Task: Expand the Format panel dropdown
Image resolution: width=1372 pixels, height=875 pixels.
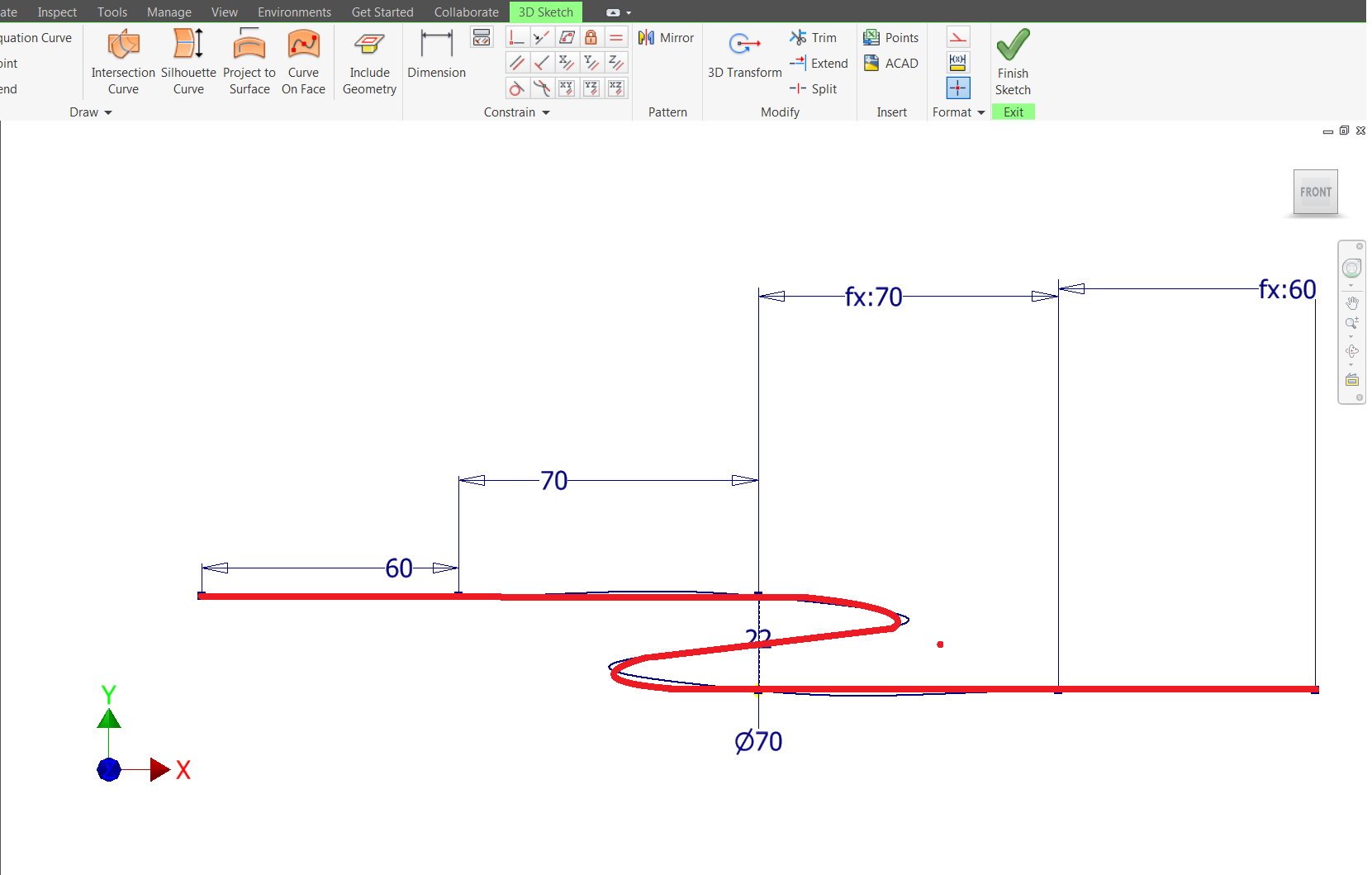Action: point(980,112)
